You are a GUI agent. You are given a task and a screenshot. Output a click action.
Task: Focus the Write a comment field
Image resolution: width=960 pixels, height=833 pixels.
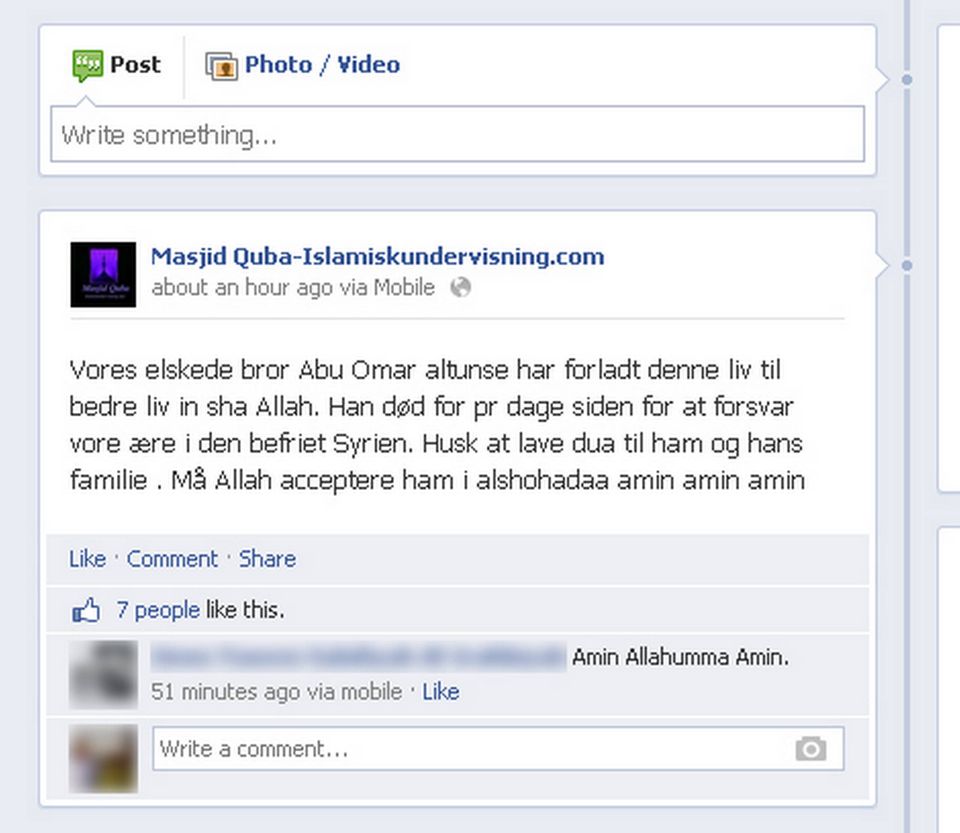click(498, 749)
